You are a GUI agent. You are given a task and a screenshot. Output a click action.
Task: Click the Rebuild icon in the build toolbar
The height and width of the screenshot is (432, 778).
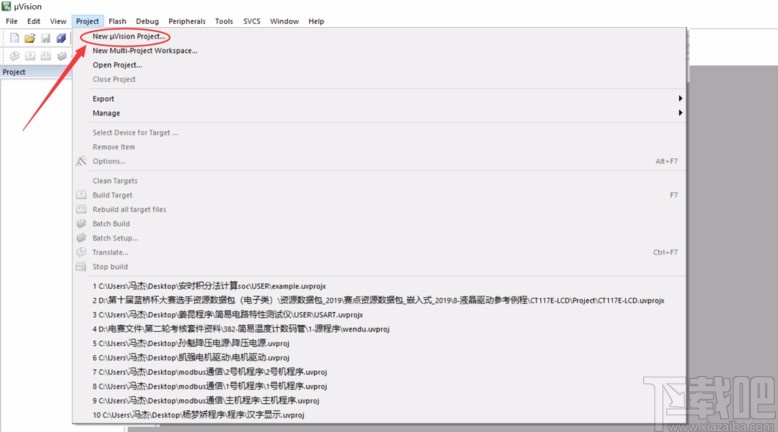(x=46, y=56)
